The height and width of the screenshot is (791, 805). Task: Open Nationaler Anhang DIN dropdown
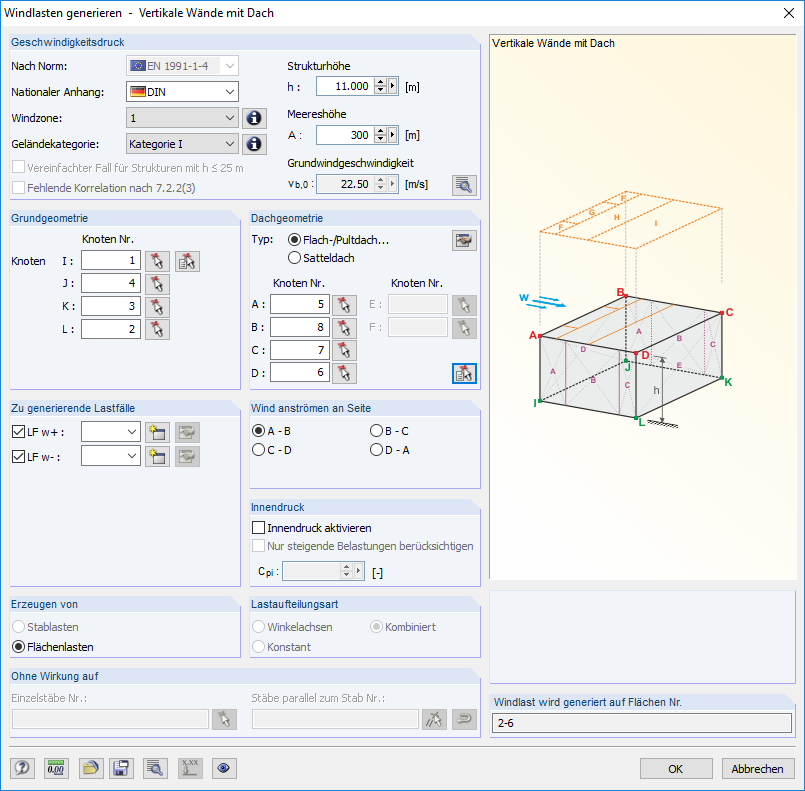(182, 92)
